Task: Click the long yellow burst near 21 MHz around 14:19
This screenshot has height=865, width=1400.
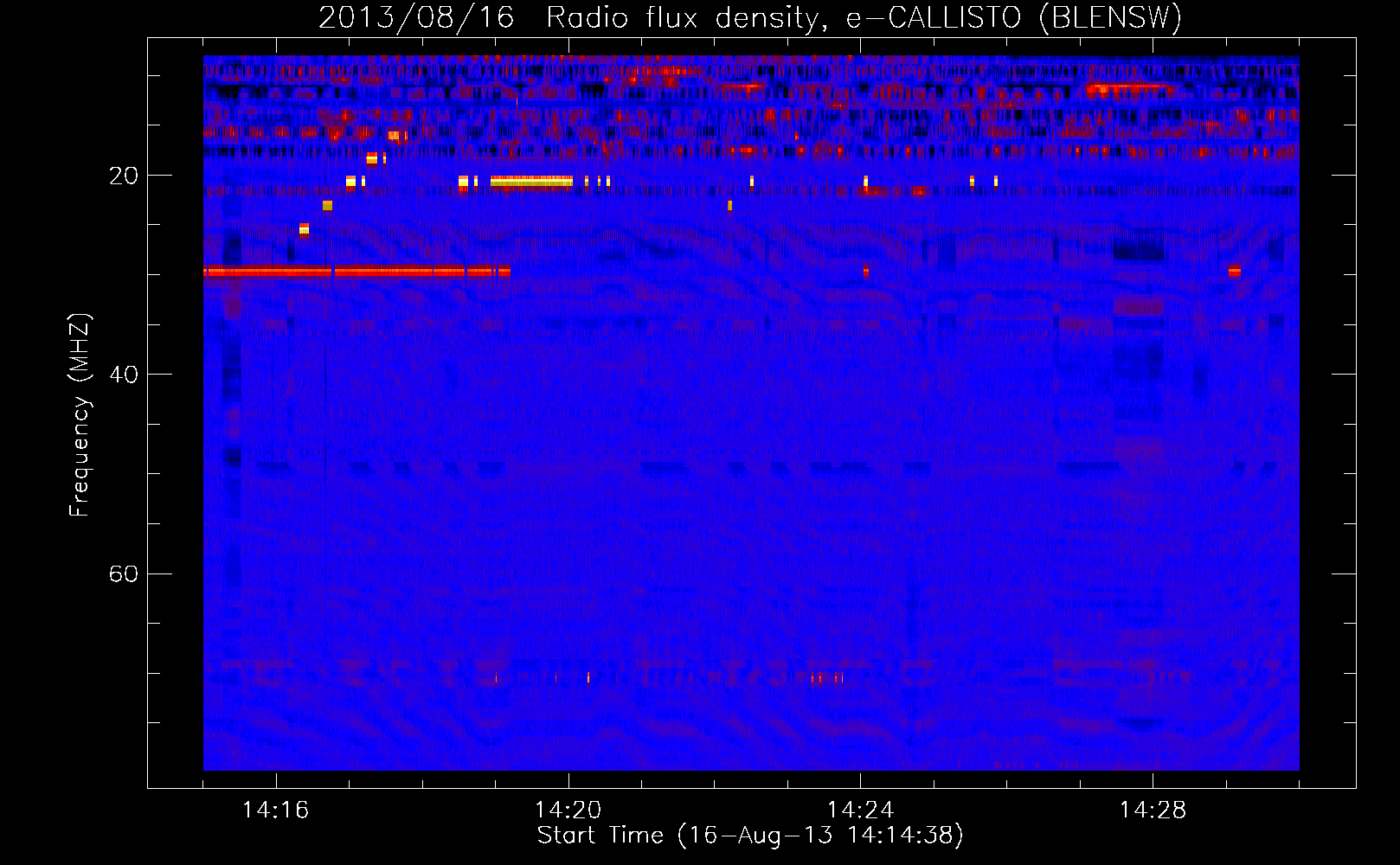Action: (531, 182)
